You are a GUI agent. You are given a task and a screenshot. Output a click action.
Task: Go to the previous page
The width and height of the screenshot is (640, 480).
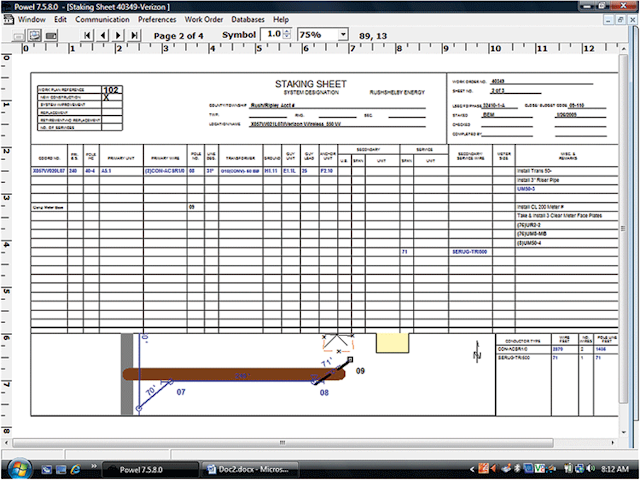pyautogui.click(x=103, y=36)
